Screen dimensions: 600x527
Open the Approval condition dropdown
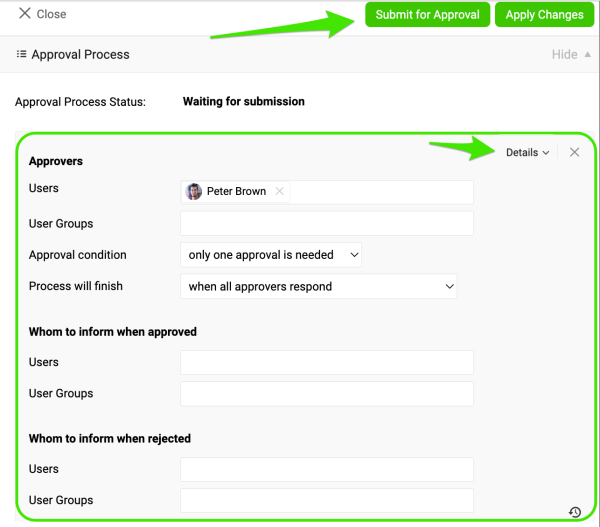(271, 255)
